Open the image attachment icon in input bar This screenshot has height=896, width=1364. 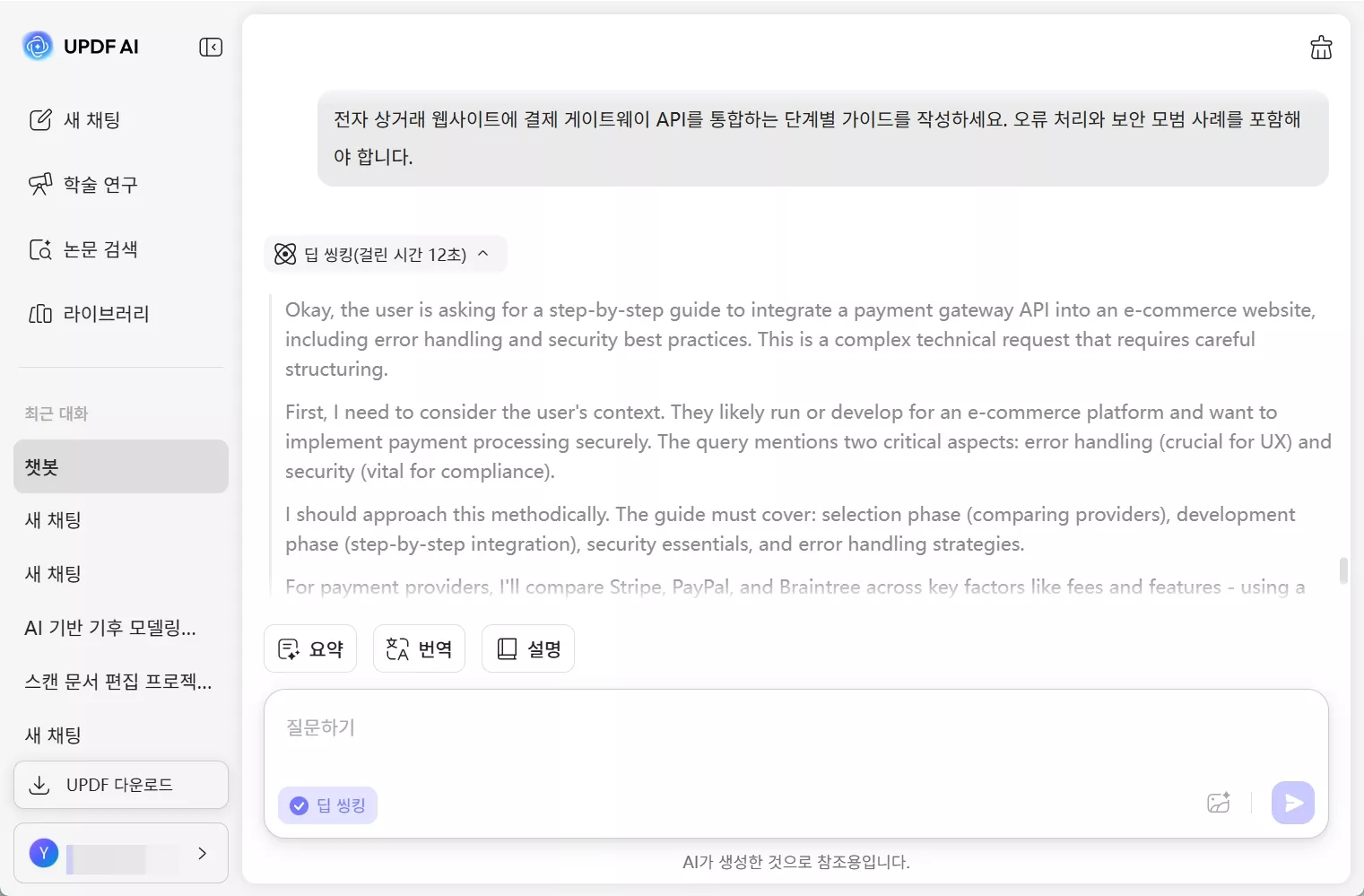1218,803
